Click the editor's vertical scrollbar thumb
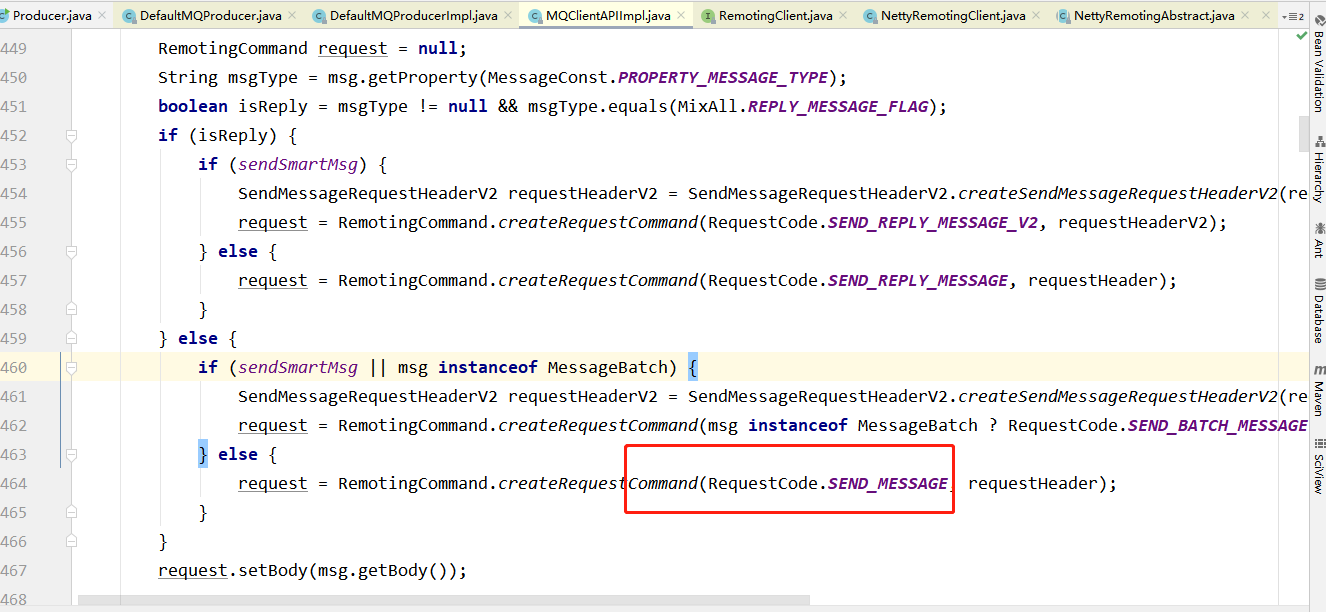The width and height of the screenshot is (1326, 612). click(x=1302, y=133)
